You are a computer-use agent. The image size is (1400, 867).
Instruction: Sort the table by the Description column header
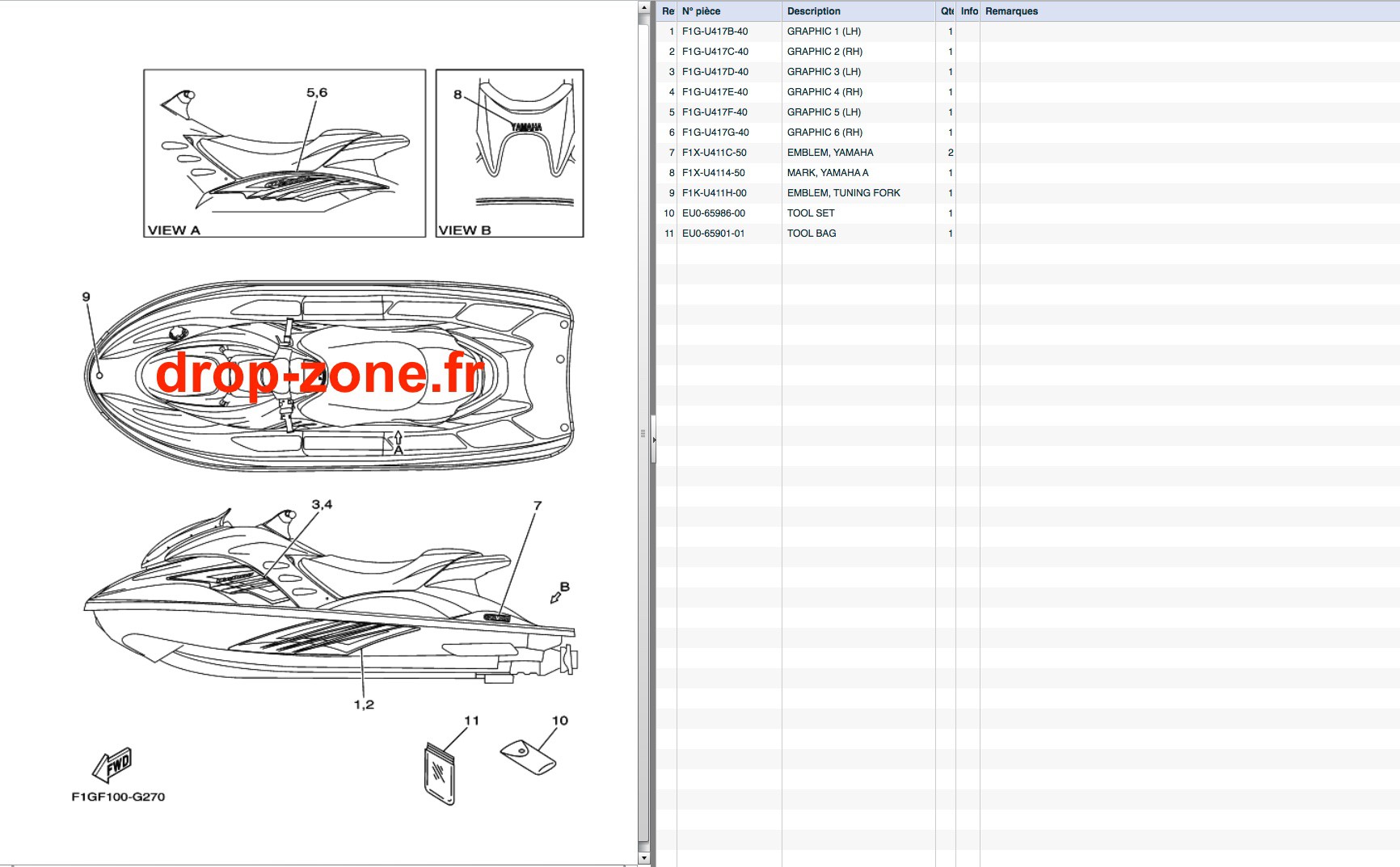coord(858,11)
